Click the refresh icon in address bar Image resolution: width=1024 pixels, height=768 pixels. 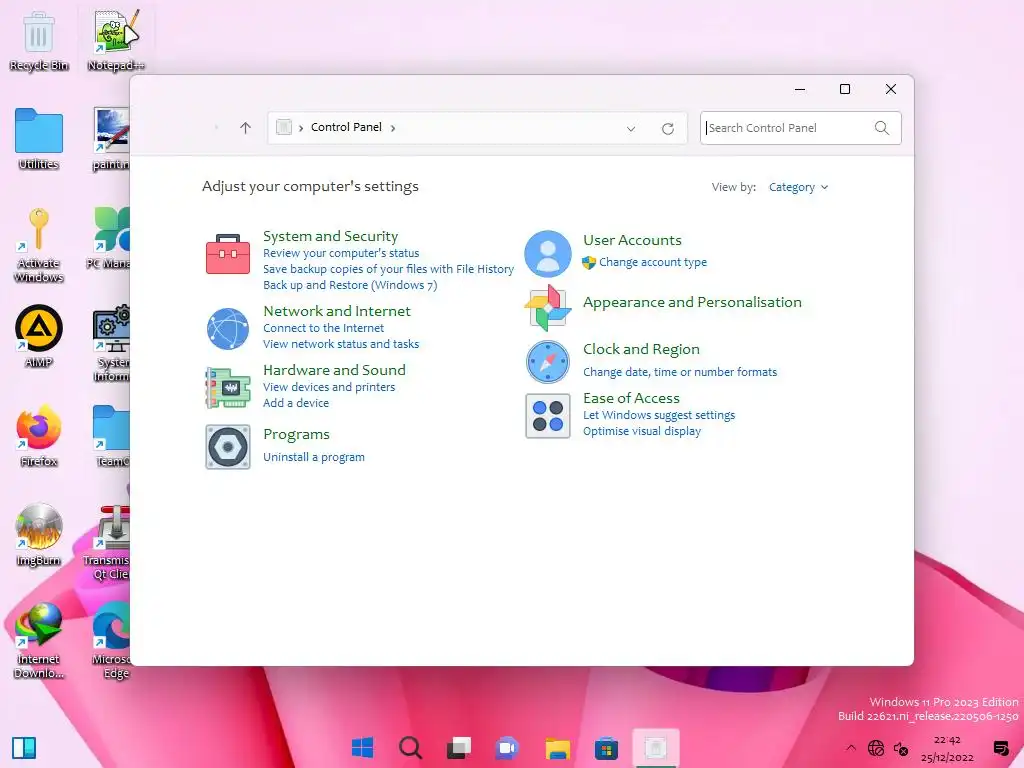[667, 129]
